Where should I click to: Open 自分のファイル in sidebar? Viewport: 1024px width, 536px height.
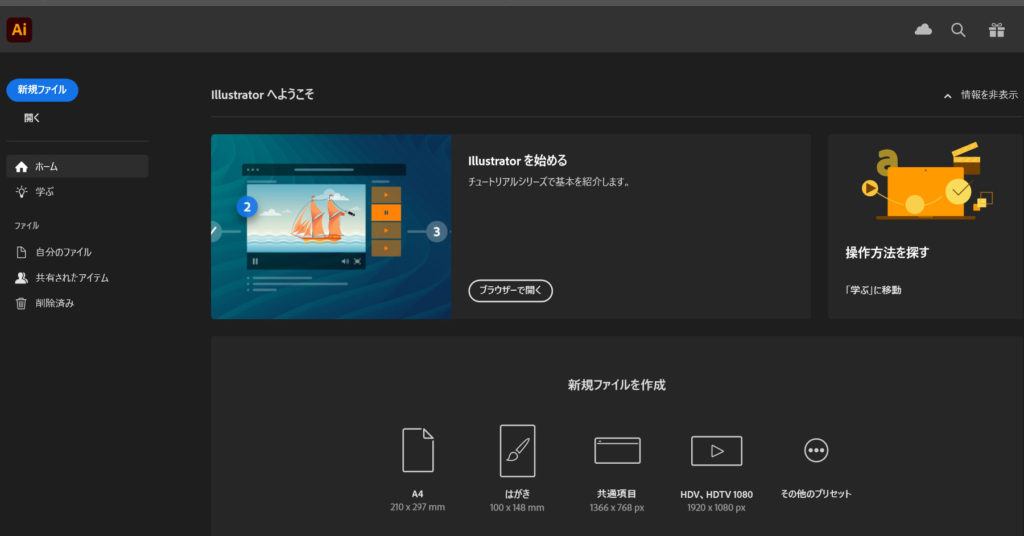pyautogui.click(x=63, y=252)
